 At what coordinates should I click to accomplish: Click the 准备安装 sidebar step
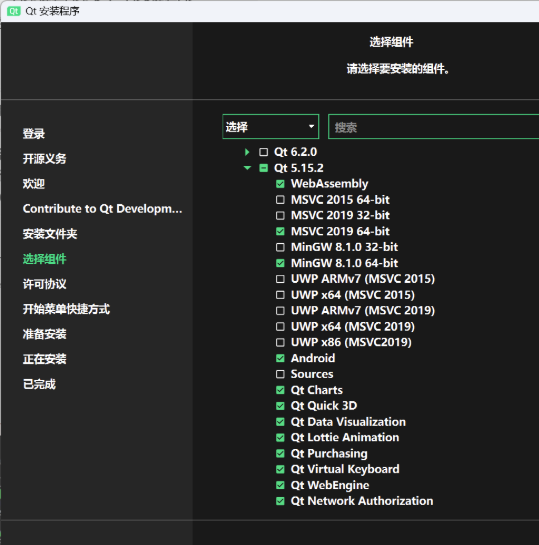[x=44, y=334]
